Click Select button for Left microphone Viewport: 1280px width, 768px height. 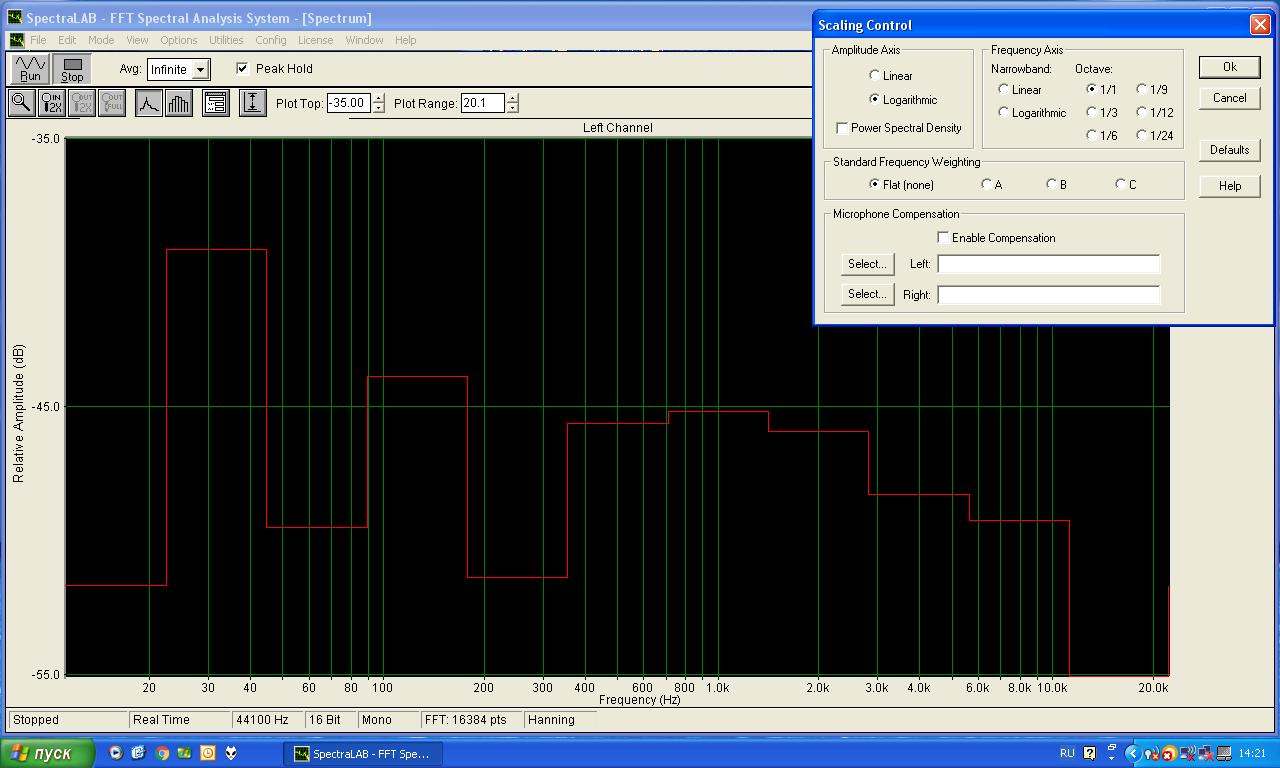click(x=867, y=264)
